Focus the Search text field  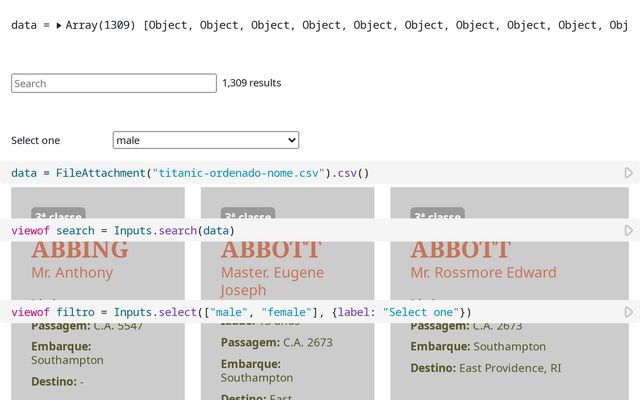114,83
